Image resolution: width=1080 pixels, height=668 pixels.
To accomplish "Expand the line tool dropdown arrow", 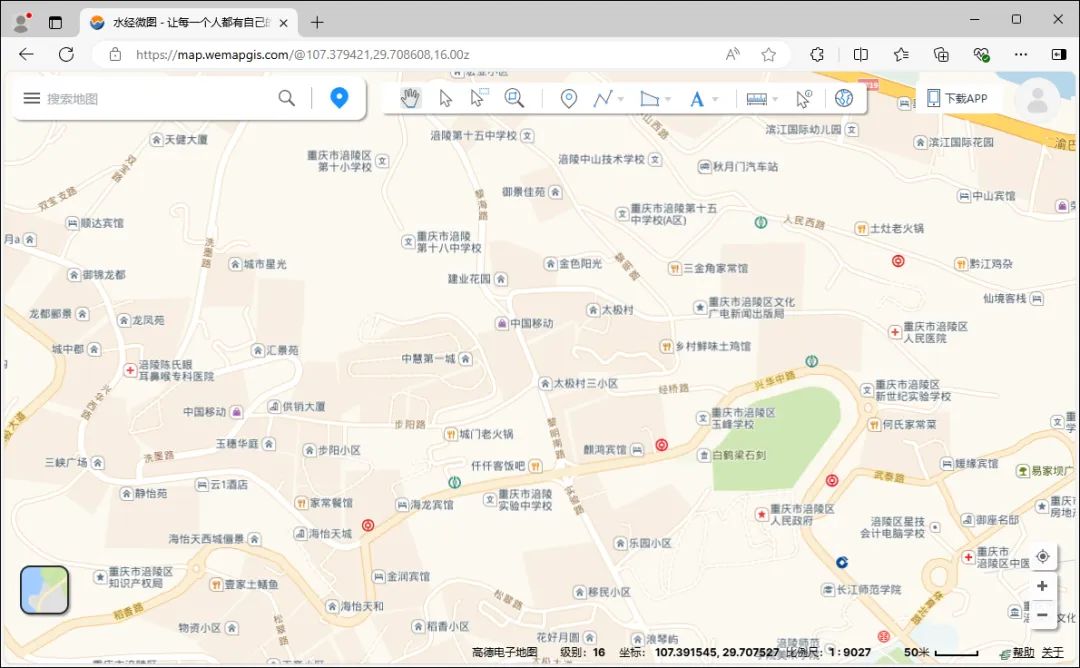I will click(x=621, y=99).
